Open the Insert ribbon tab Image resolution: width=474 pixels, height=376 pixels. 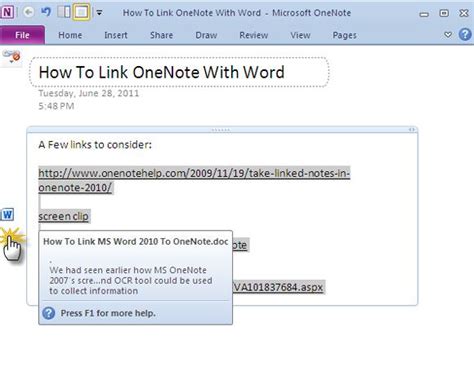[116, 35]
